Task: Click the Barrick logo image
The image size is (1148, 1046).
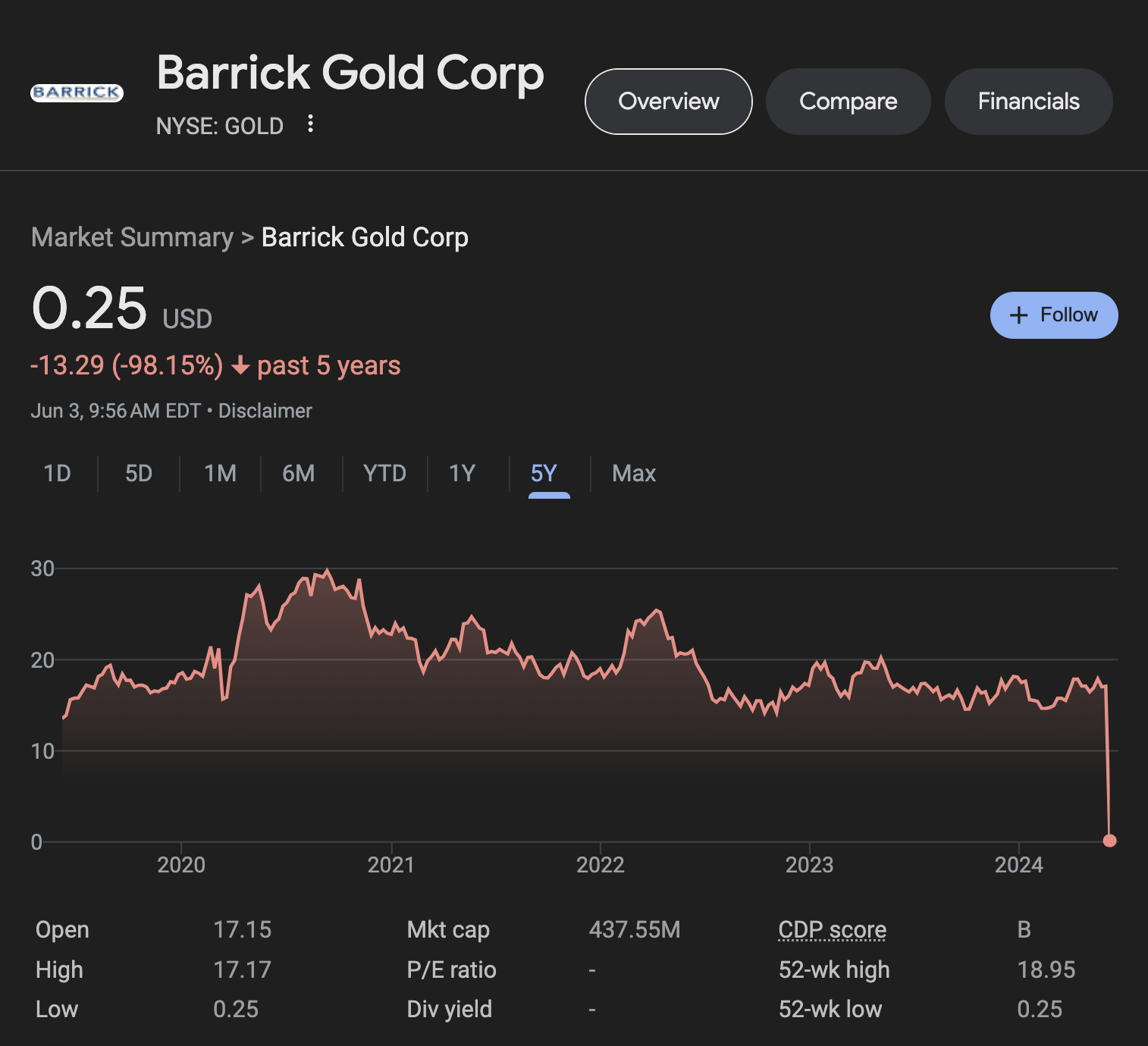Action: point(77,92)
